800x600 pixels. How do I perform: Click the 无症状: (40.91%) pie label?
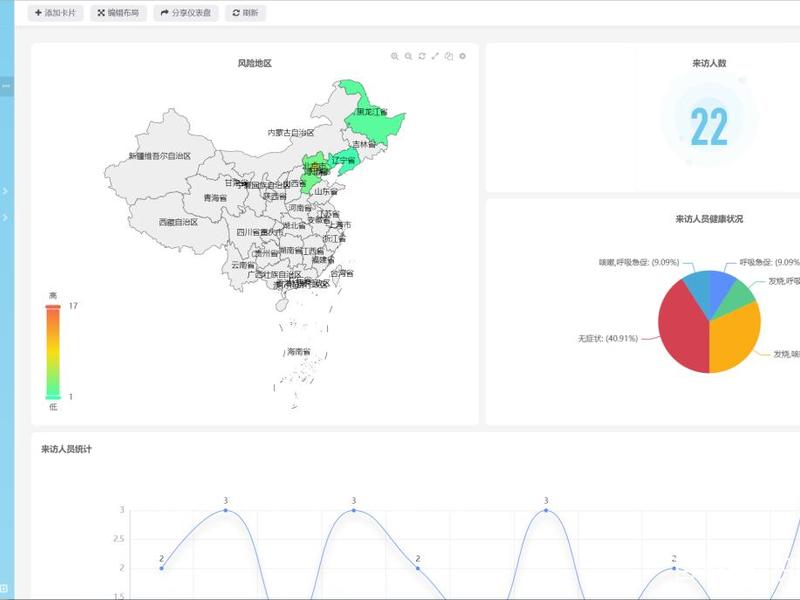click(x=608, y=338)
